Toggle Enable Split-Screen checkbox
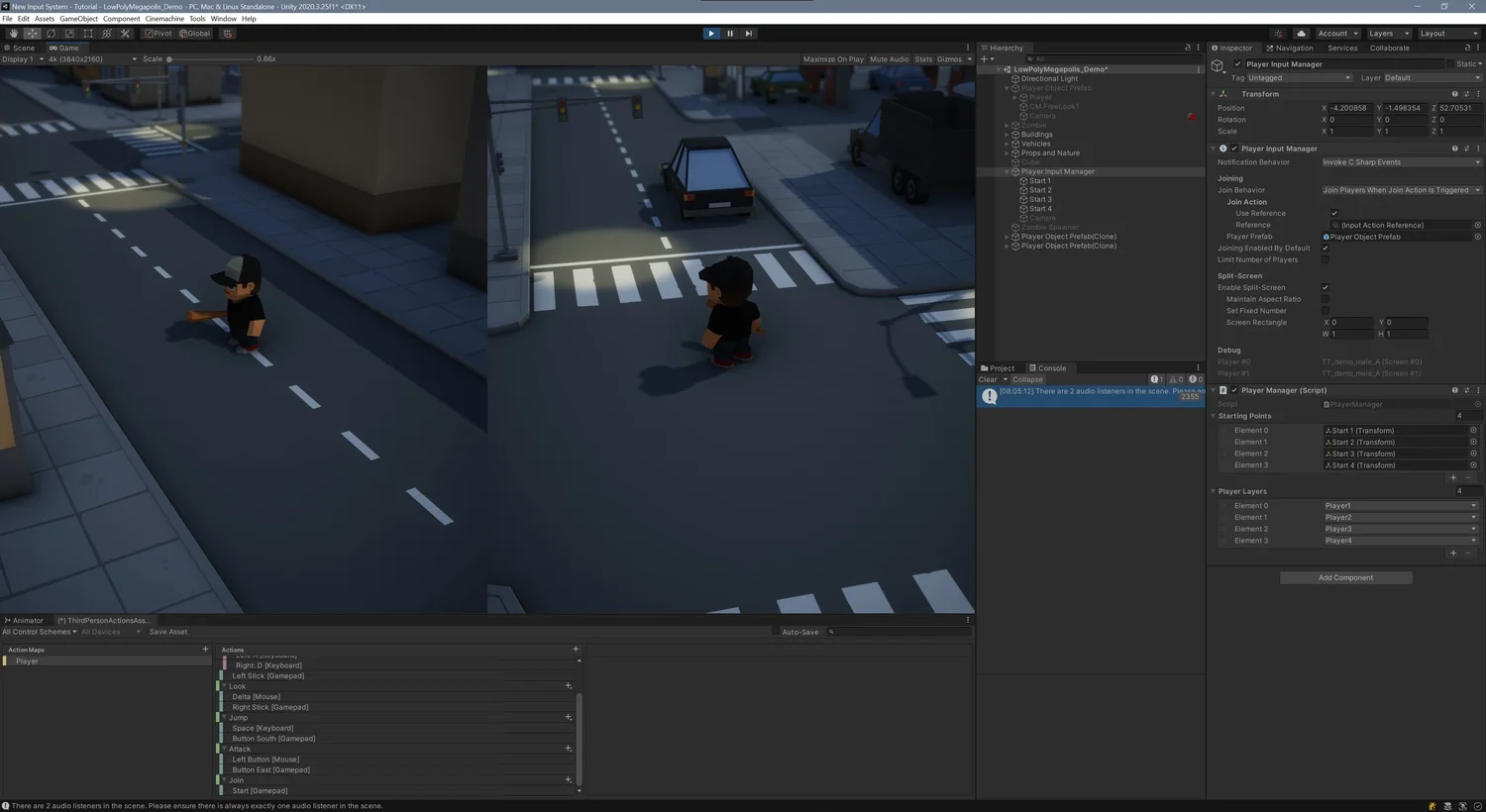The image size is (1486, 812). point(1326,287)
